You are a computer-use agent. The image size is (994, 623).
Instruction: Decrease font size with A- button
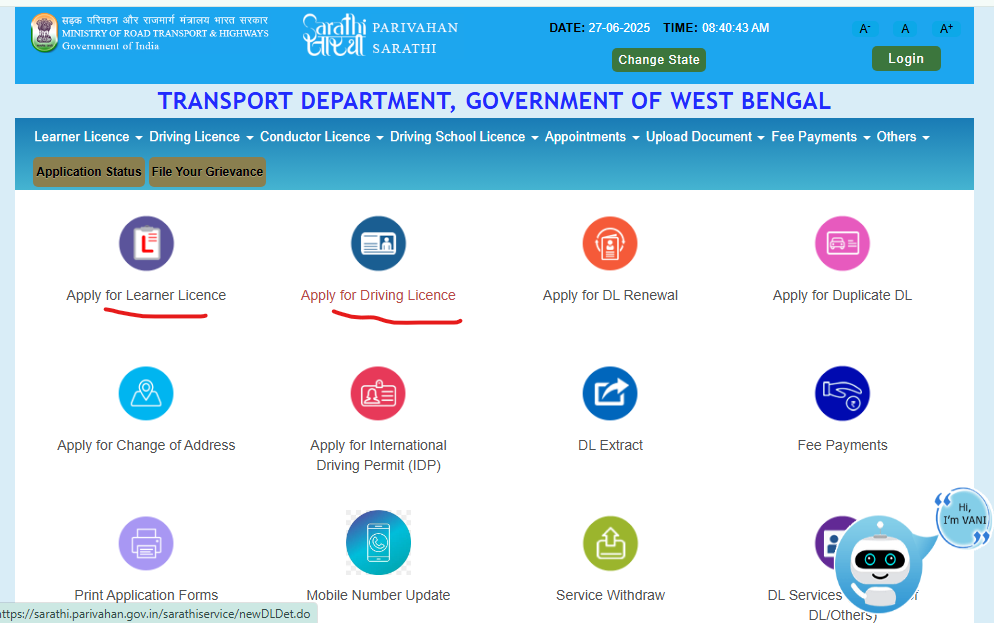[x=865, y=29]
